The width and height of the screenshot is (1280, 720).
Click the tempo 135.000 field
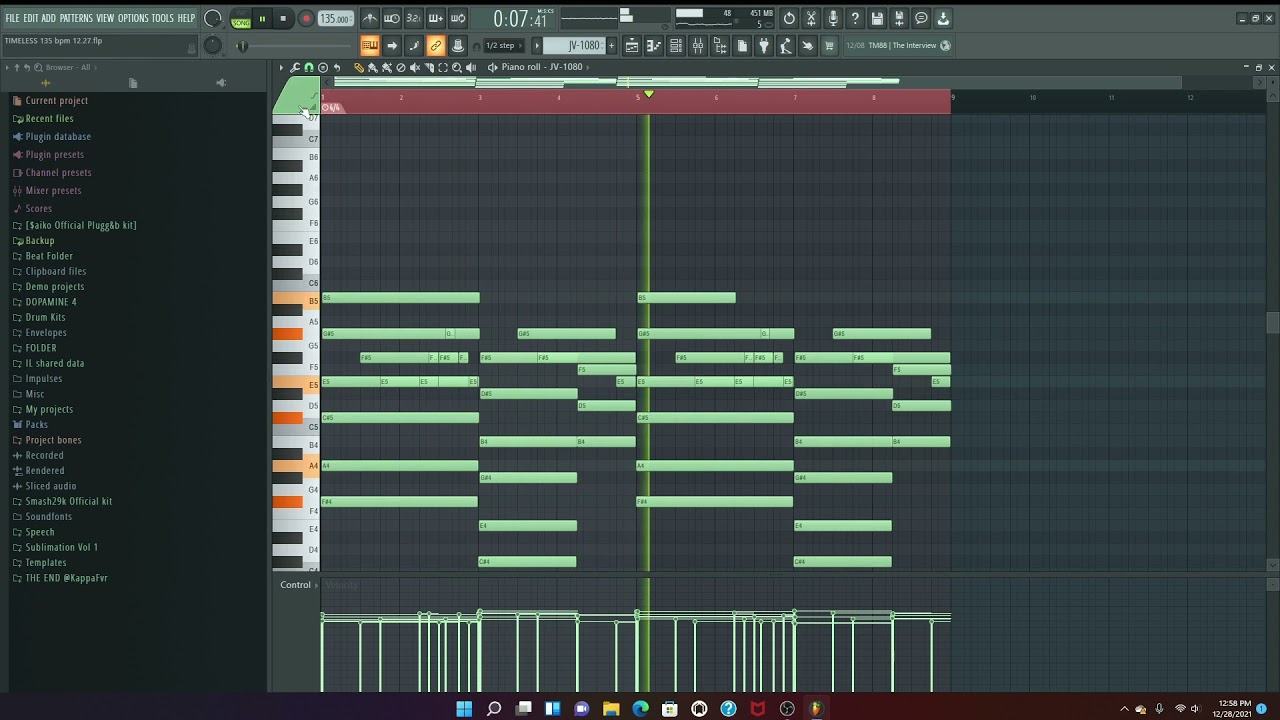click(x=335, y=18)
